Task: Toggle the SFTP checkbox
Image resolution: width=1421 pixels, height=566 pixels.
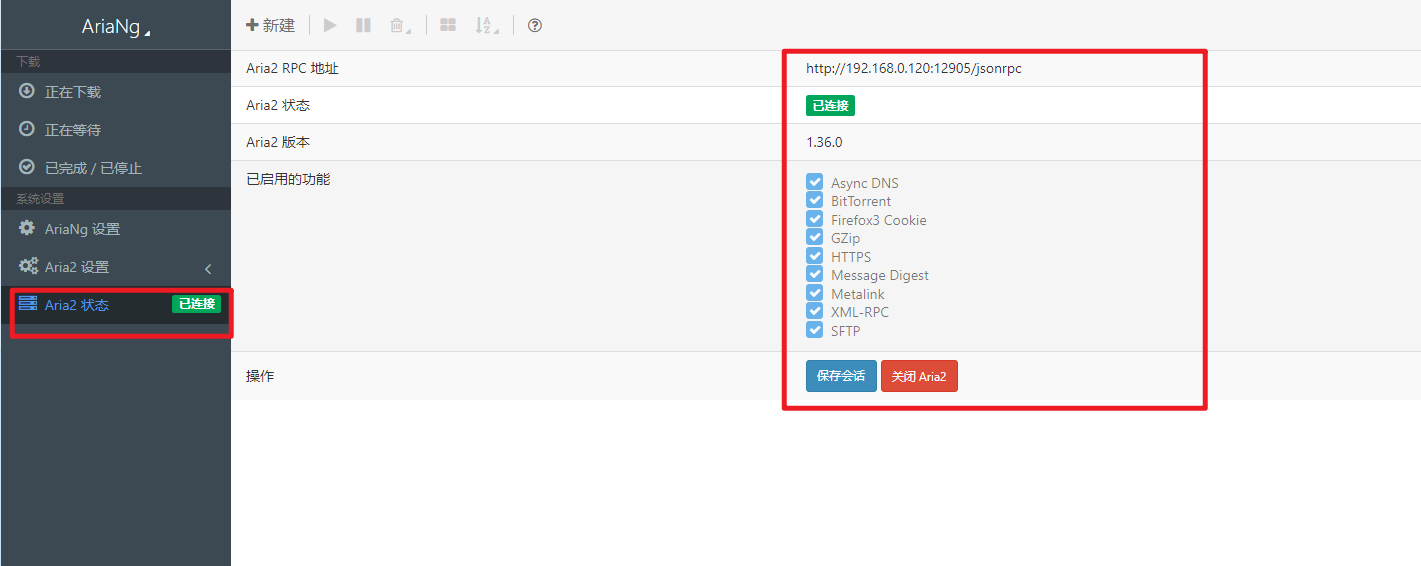Action: tap(814, 330)
